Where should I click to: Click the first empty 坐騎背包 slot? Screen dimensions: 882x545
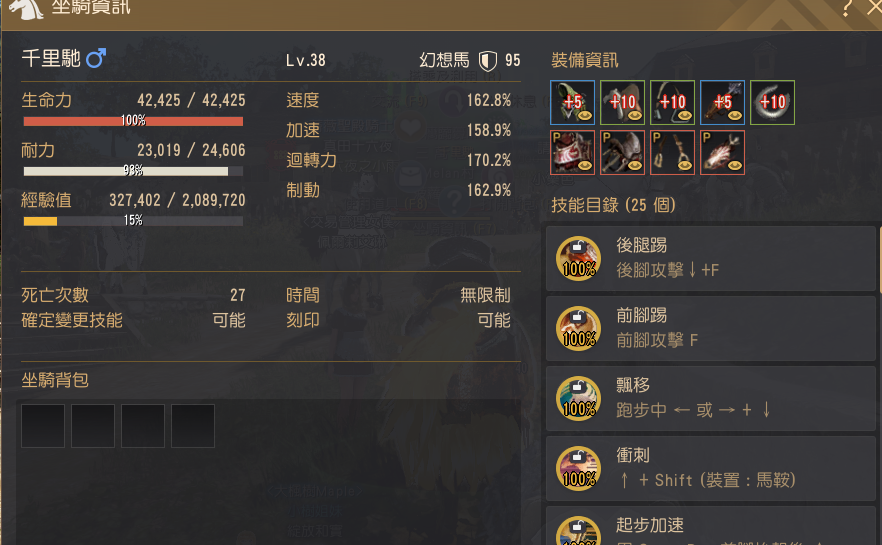point(43,426)
